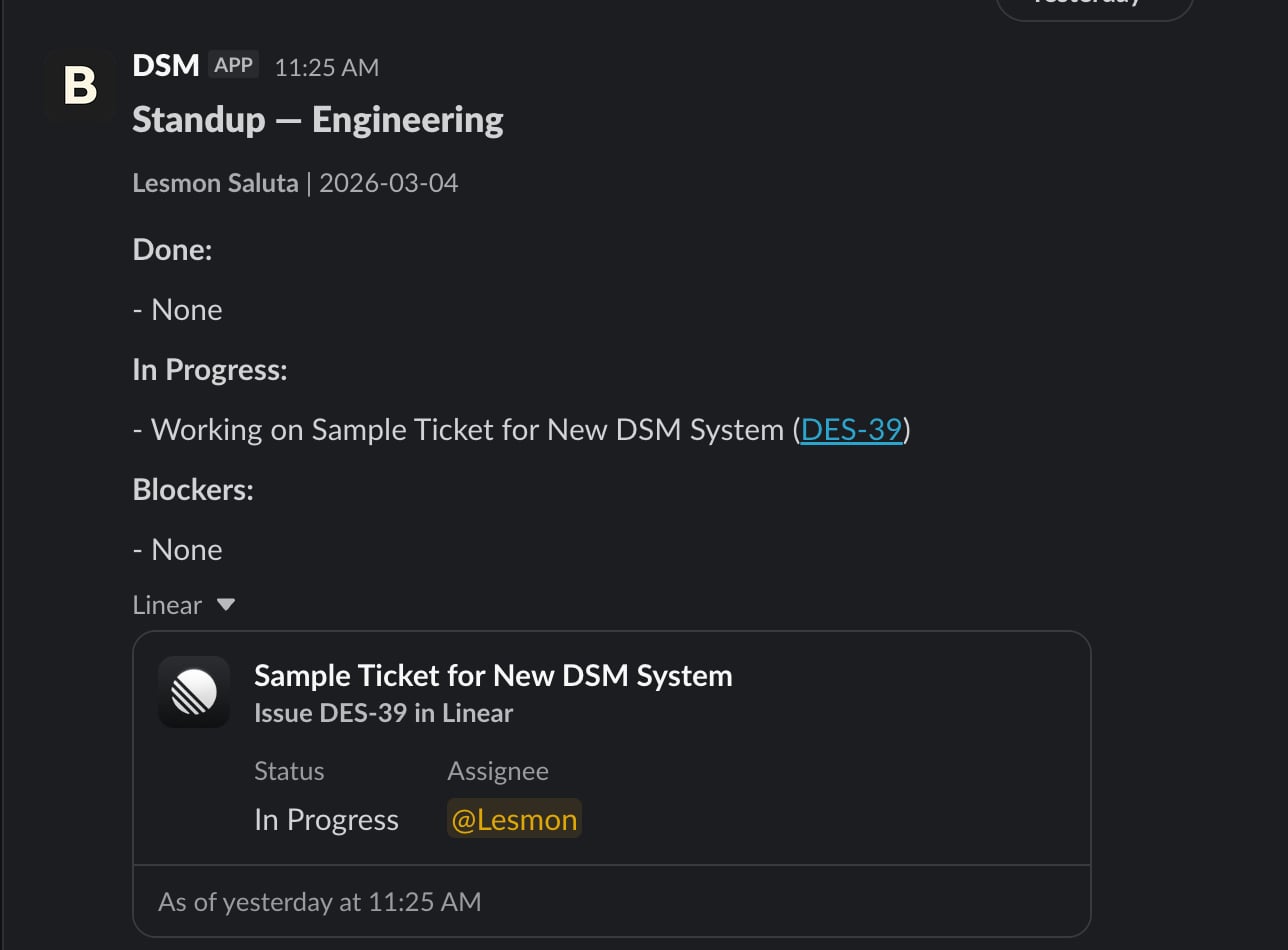Click the "Lesmon Saluta" author name
The width and height of the screenshot is (1288, 950).
pos(215,183)
